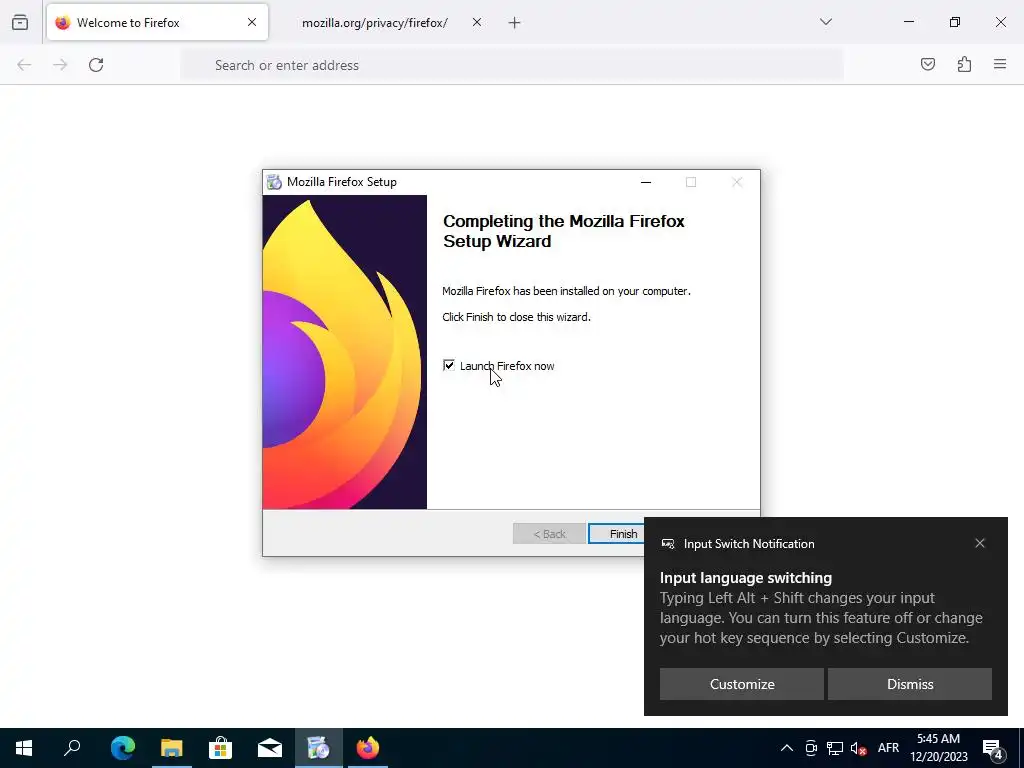Open Microsoft Store from taskbar
The height and width of the screenshot is (768, 1024).
point(221,748)
